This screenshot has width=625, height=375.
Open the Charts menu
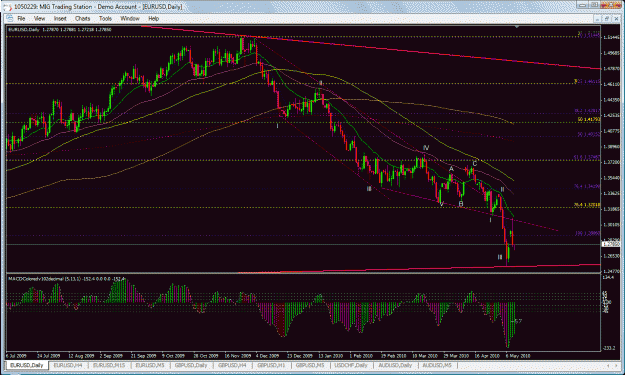(x=83, y=18)
